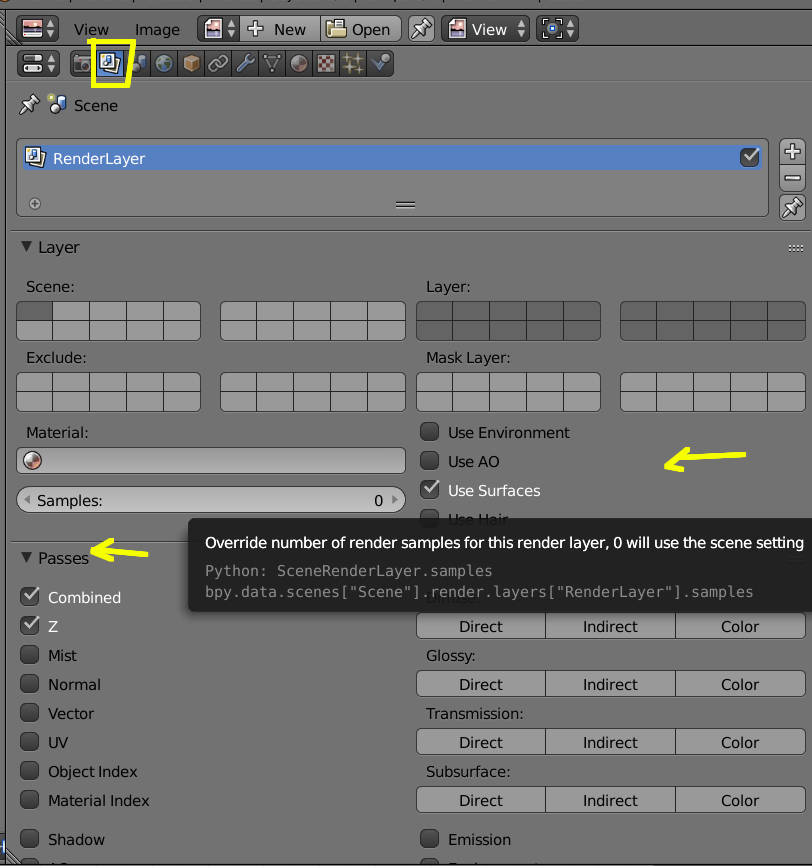Image resolution: width=812 pixels, height=866 pixels.
Task: Toggle Subsurface Direct pass
Action: coord(481,800)
